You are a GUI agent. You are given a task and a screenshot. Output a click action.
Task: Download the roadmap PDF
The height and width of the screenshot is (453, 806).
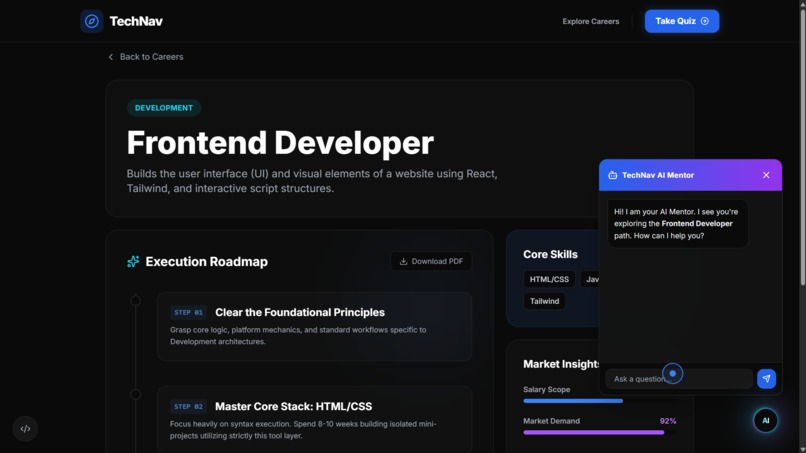tap(431, 261)
